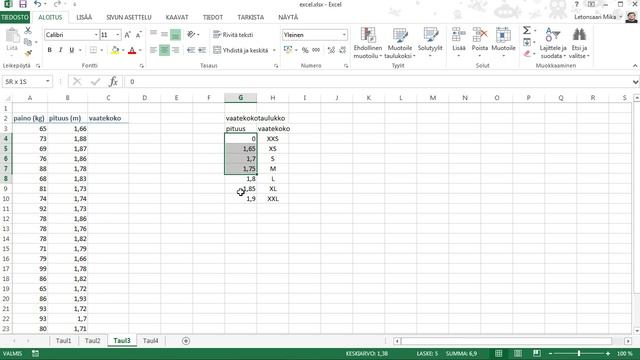Click the Copy icon in clipboard group

click(x=28, y=42)
